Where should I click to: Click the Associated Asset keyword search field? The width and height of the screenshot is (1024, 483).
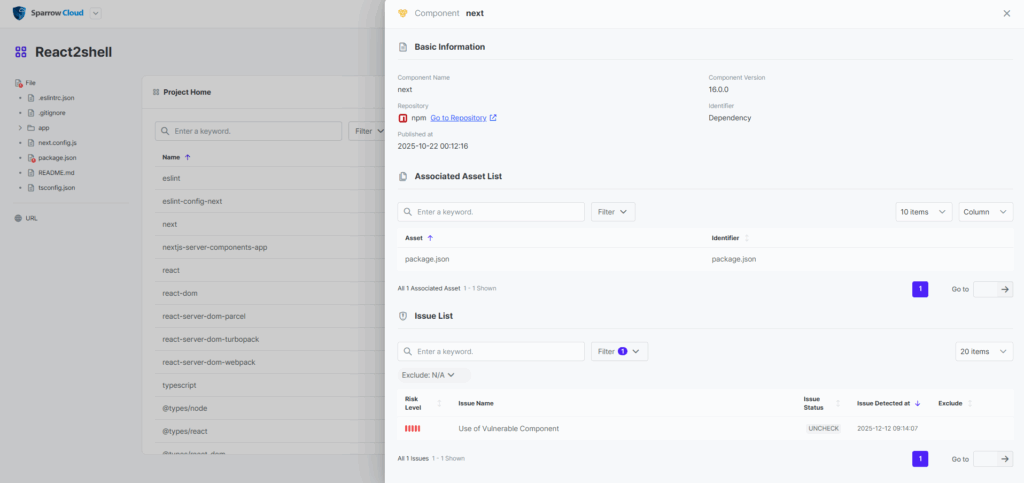(491, 212)
